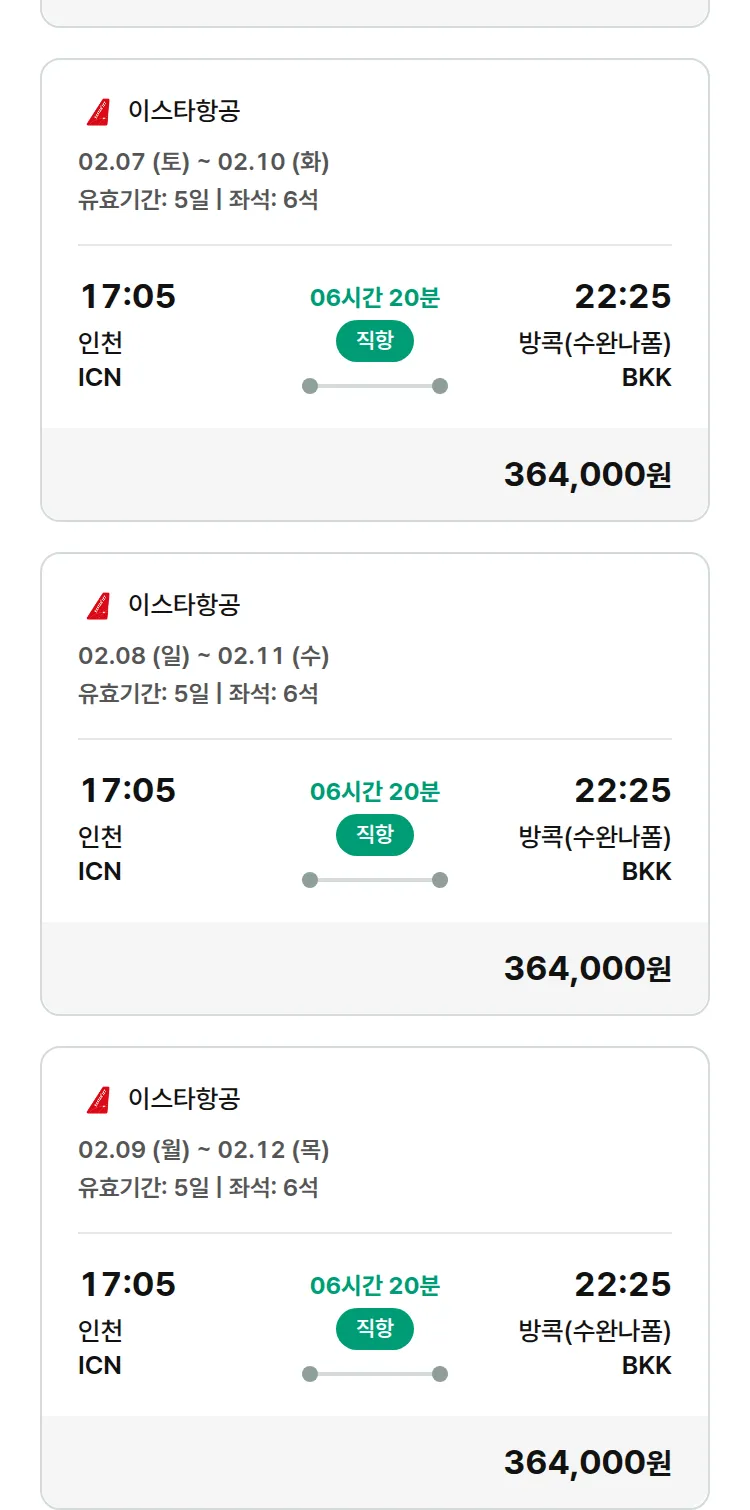The image size is (750, 1510).
Task: Click 364,000원 price on 02.07 flight card
Action: click(587, 475)
